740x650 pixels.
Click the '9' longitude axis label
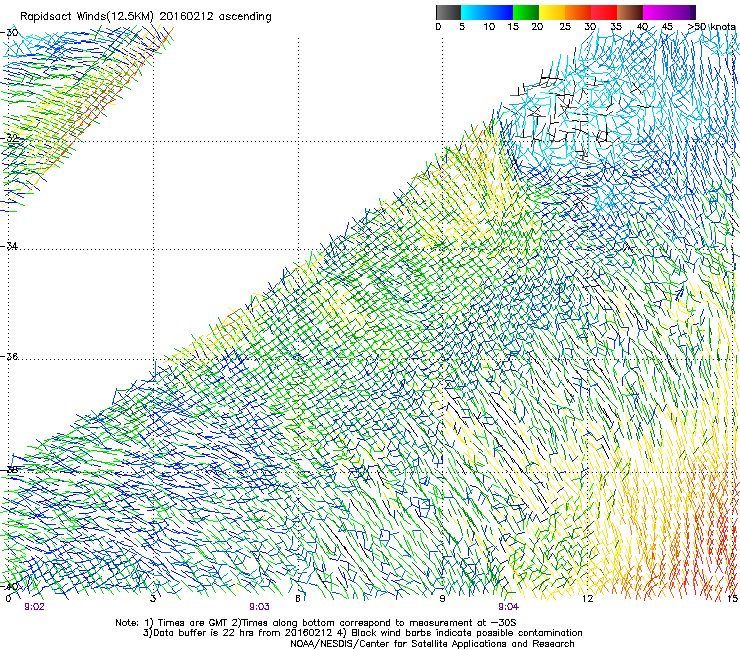point(442,599)
